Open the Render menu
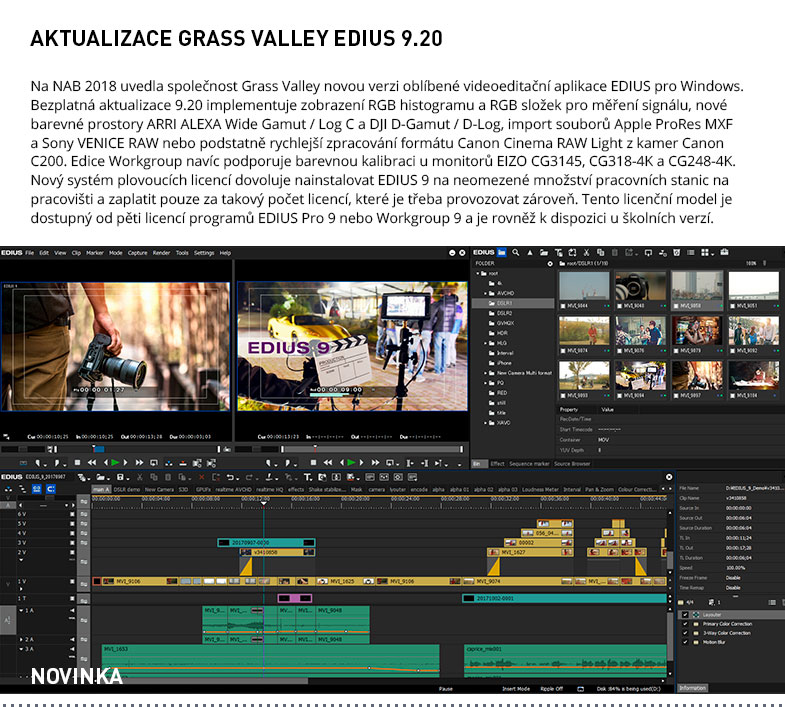This screenshot has width=785, height=707. [161, 253]
